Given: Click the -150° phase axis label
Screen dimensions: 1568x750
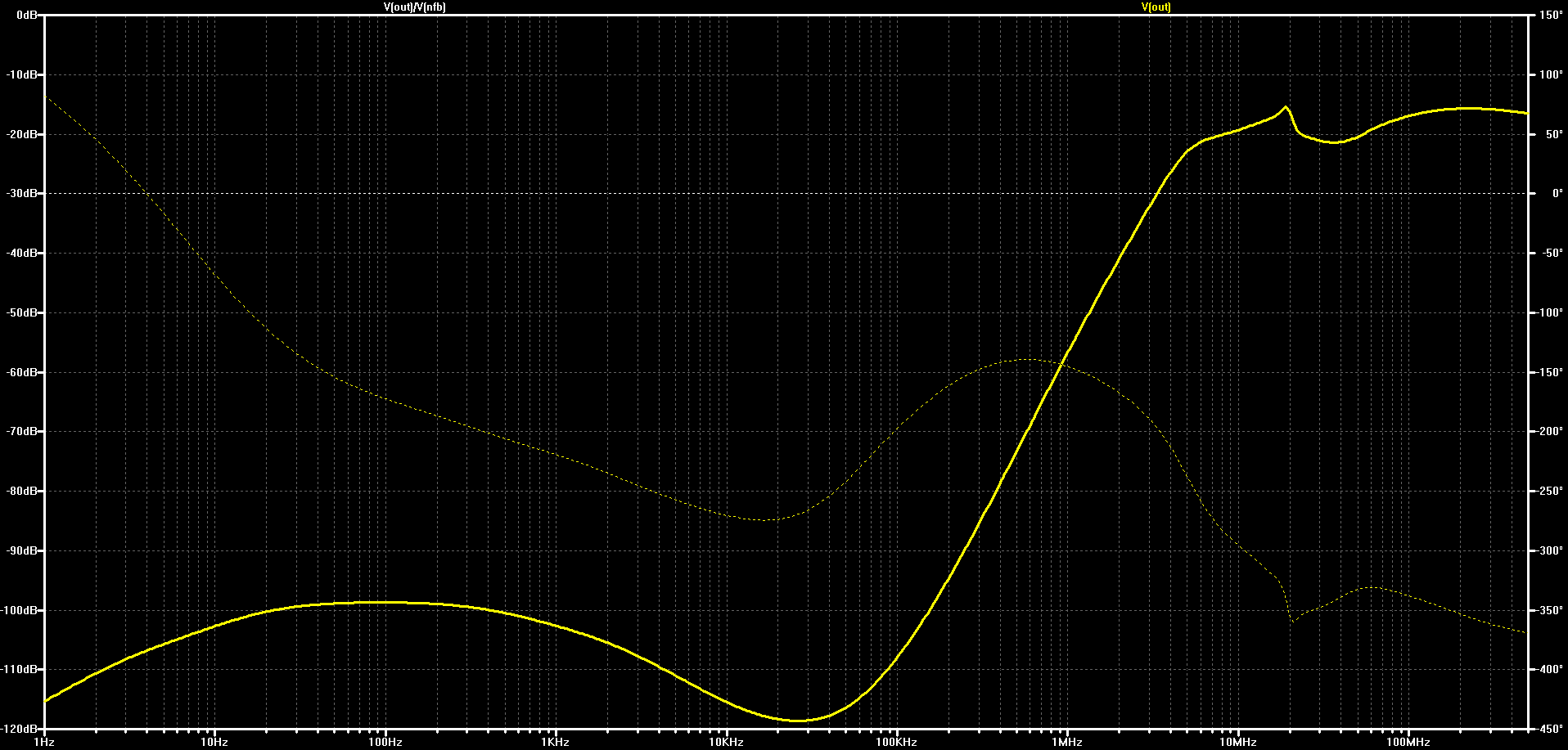Looking at the screenshot, I should pyautogui.click(x=1548, y=372).
